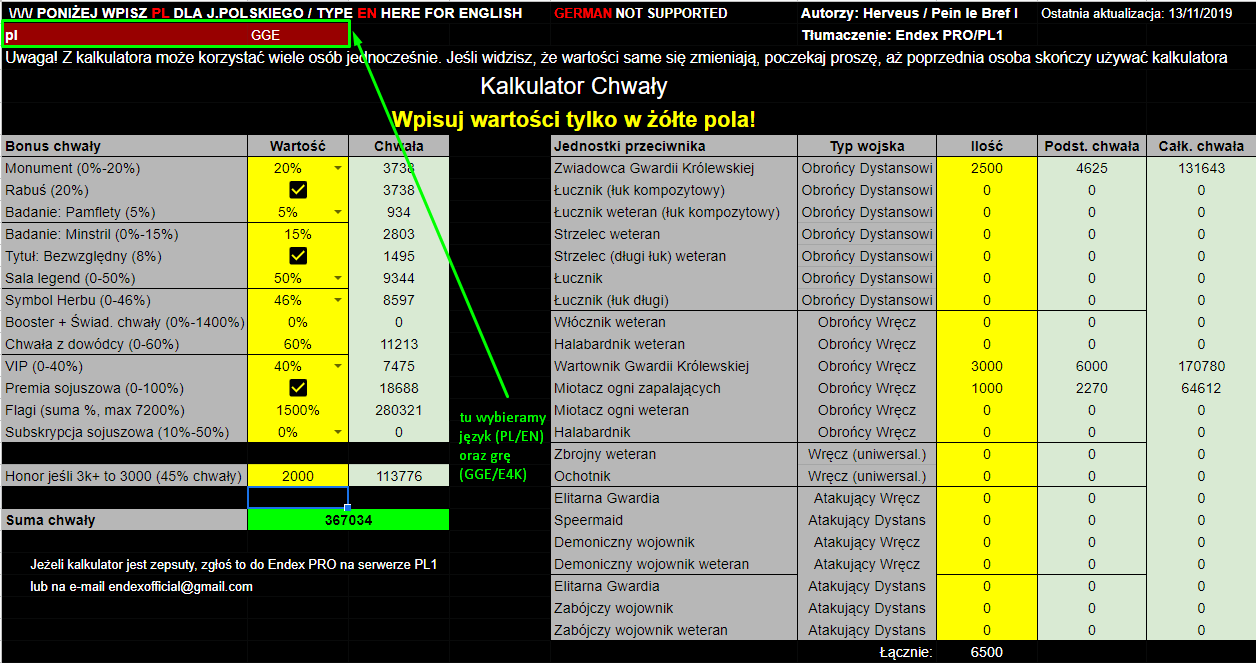Select the Zwiadowca Gwardii Królewskiej quantity 2500

[987, 168]
